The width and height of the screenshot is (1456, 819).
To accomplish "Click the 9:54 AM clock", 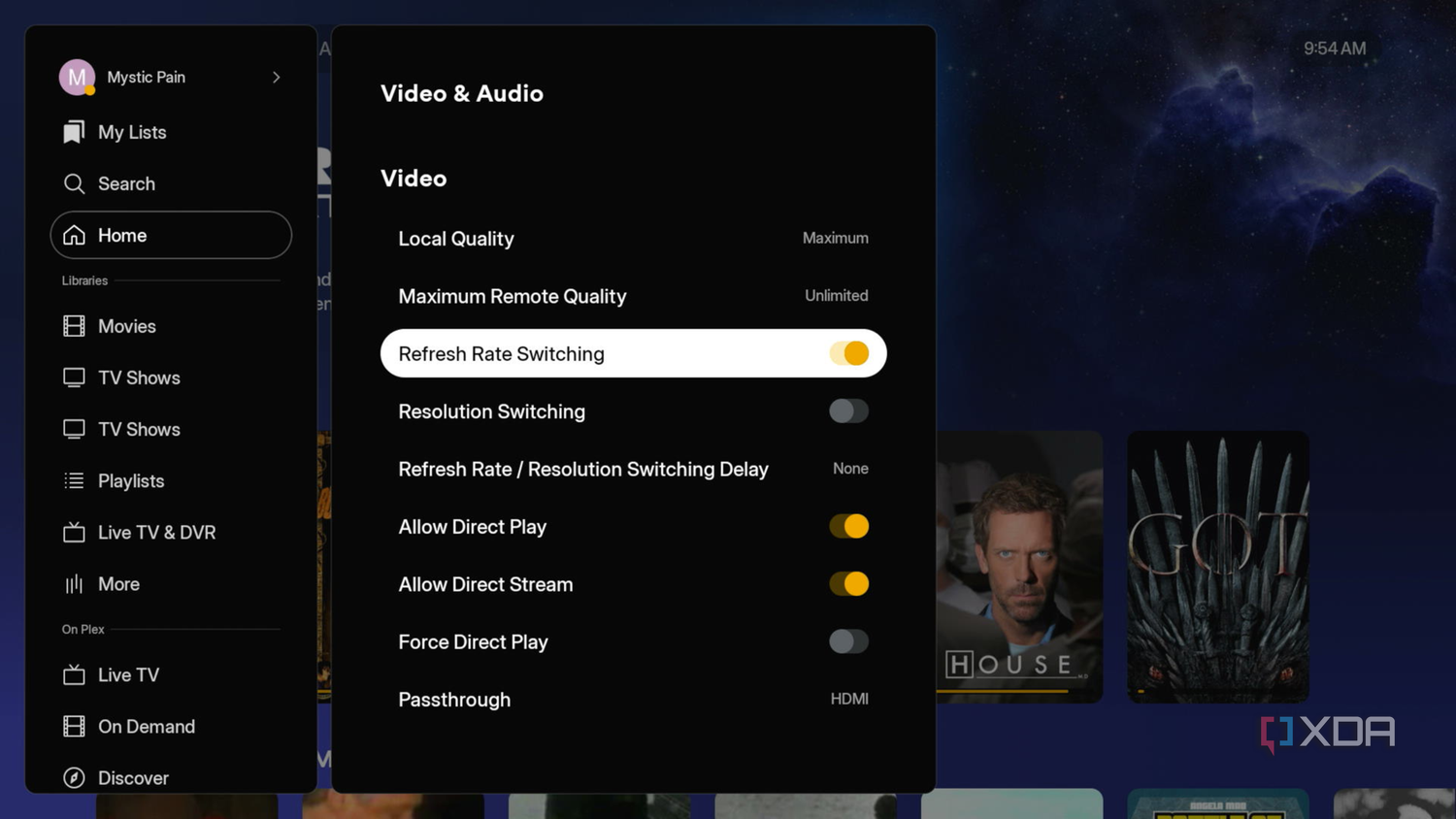I will 1335,49.
